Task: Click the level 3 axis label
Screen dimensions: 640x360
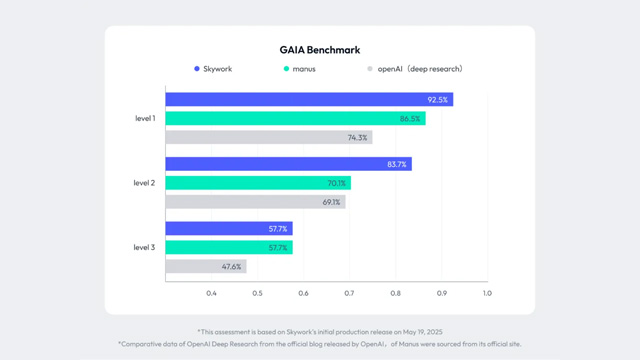Action: 144,247
